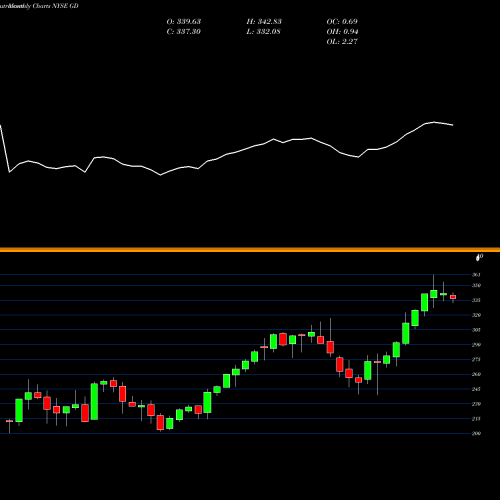
Task: Click the 335 price axis label
Action: 476,300
